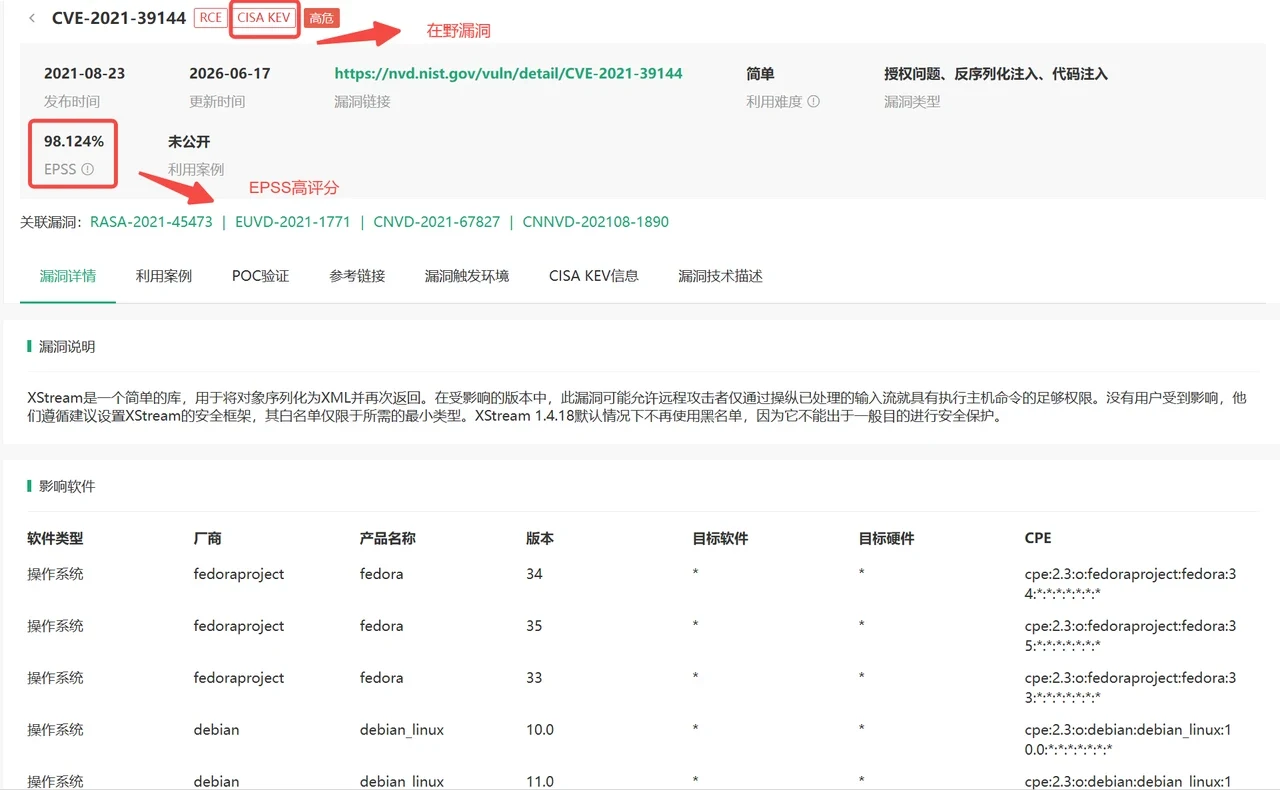Click the EPSS score 98.124%

tap(74, 142)
